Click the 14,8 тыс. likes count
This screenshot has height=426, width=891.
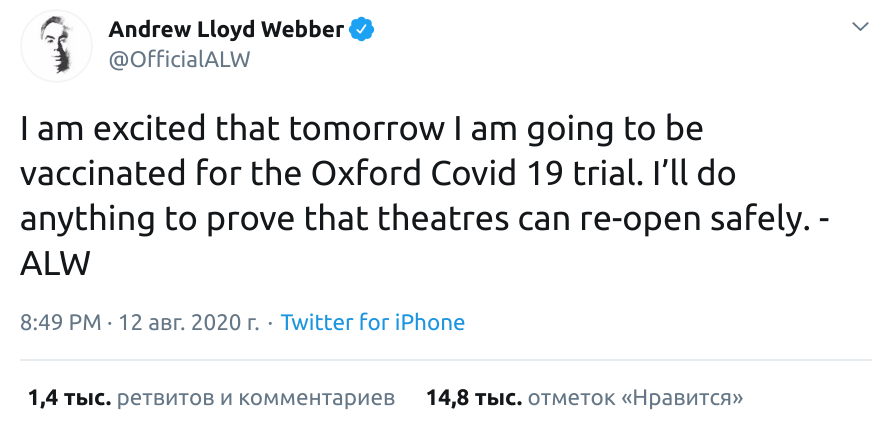tap(474, 398)
